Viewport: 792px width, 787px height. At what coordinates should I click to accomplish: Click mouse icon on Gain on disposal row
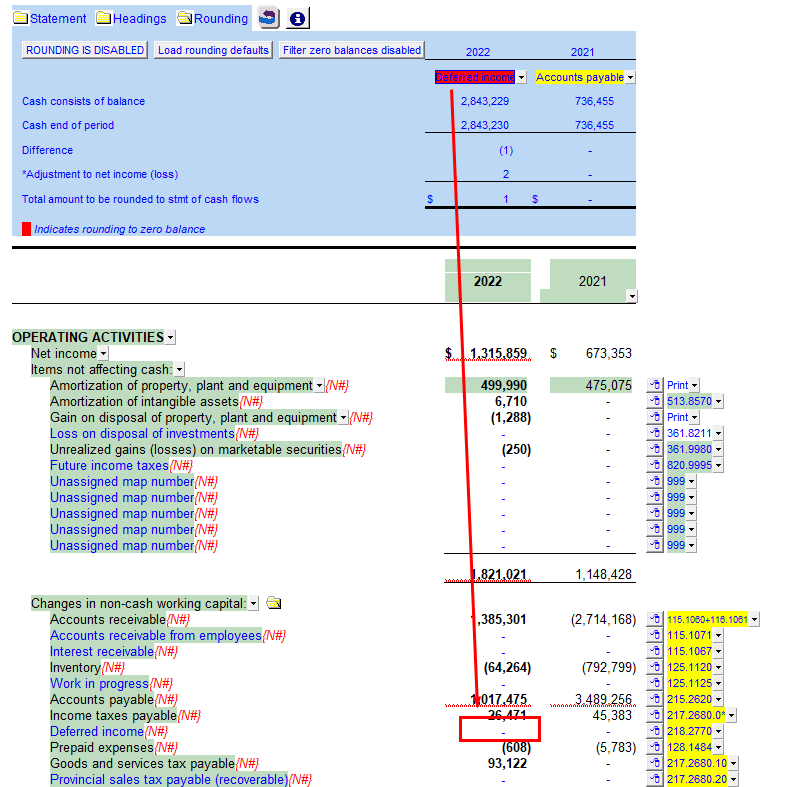click(655, 417)
